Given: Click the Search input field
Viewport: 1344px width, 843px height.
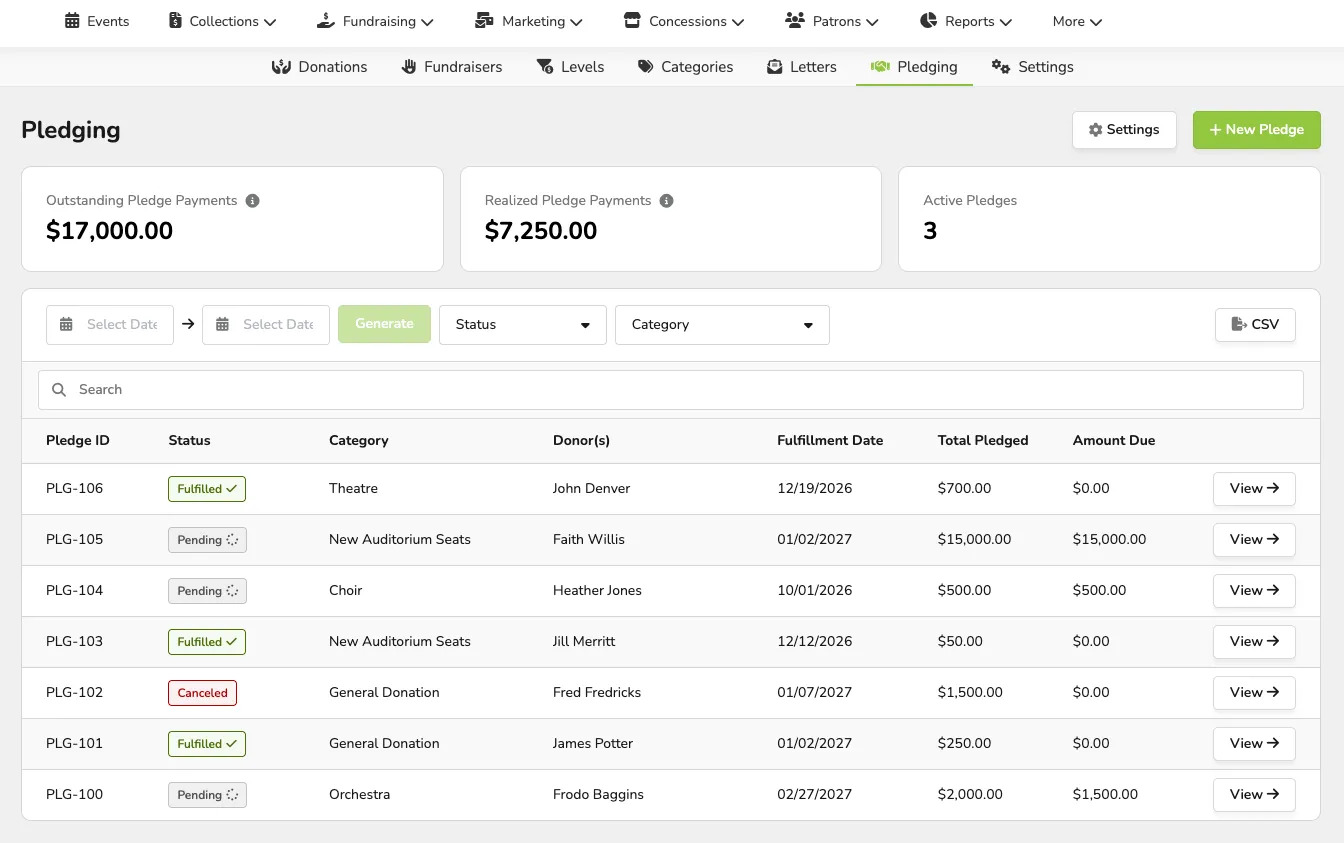Looking at the screenshot, I should tap(671, 390).
